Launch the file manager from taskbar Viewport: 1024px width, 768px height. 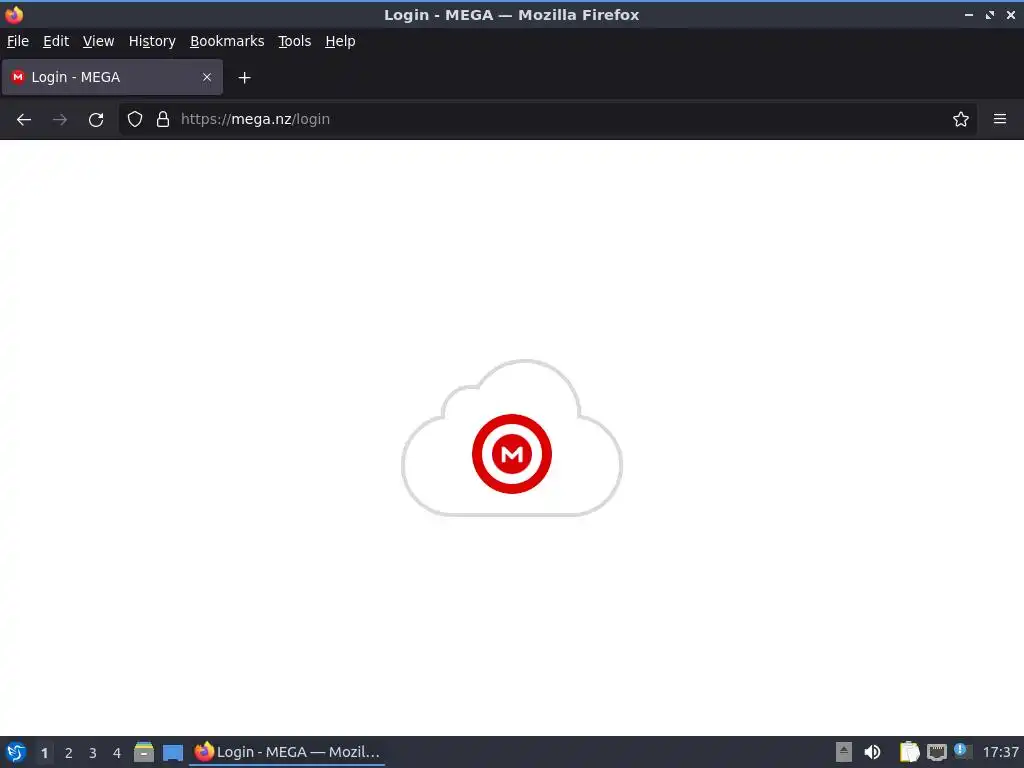[144, 752]
